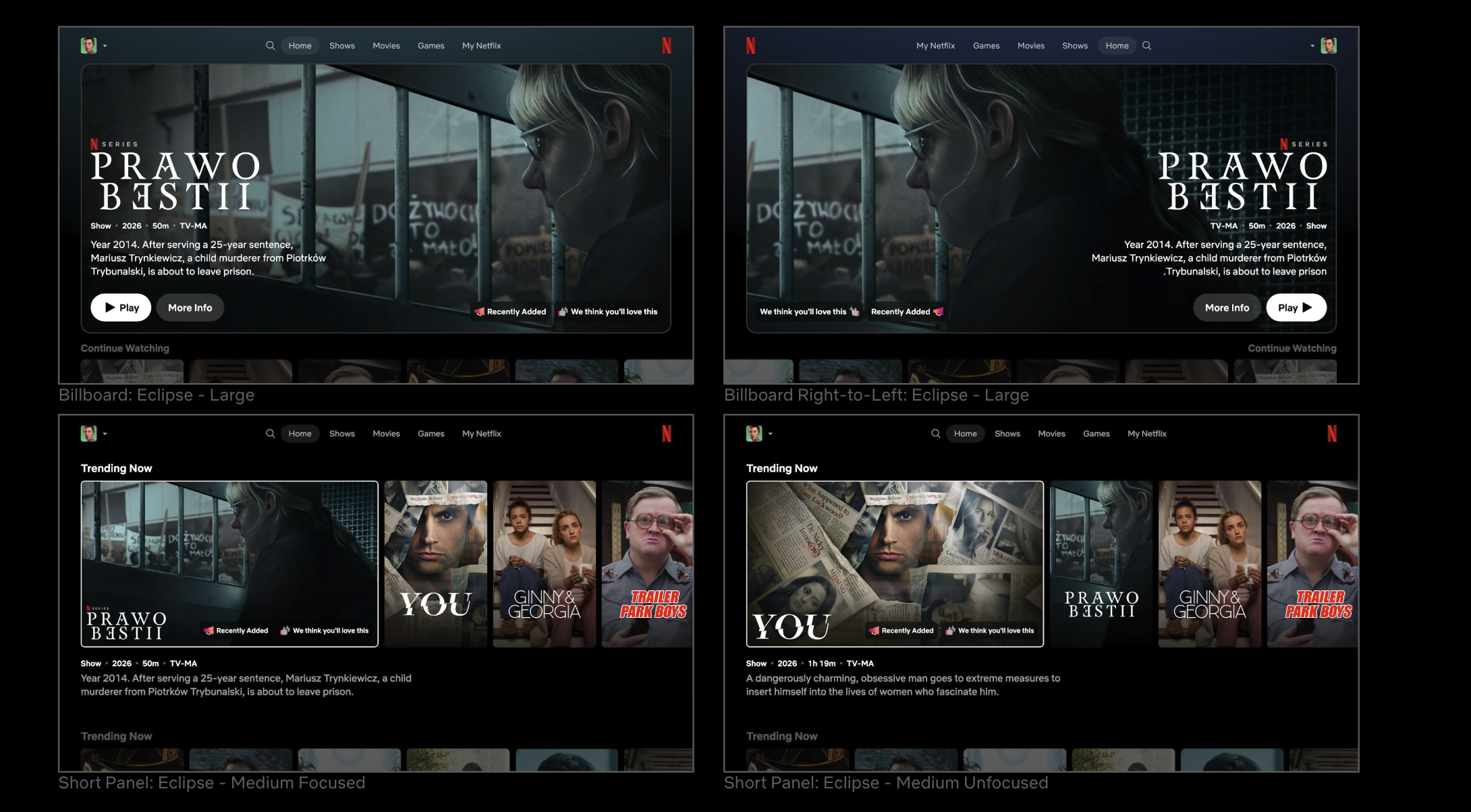The height and width of the screenshot is (812, 1471).
Task: Open profile avatar in Billboard Eclipse Large panel
Action: click(x=88, y=45)
